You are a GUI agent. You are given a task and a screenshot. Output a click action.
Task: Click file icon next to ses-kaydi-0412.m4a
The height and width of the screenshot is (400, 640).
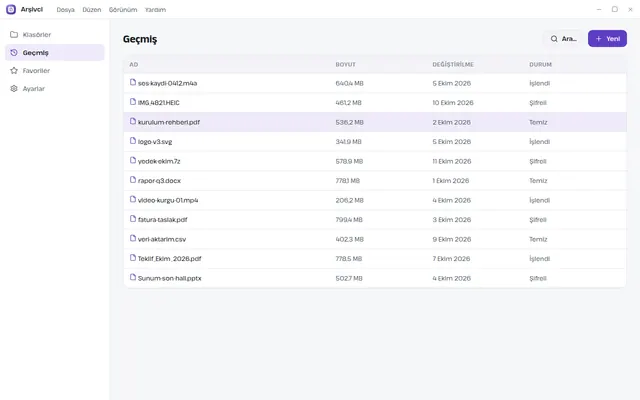point(133,82)
